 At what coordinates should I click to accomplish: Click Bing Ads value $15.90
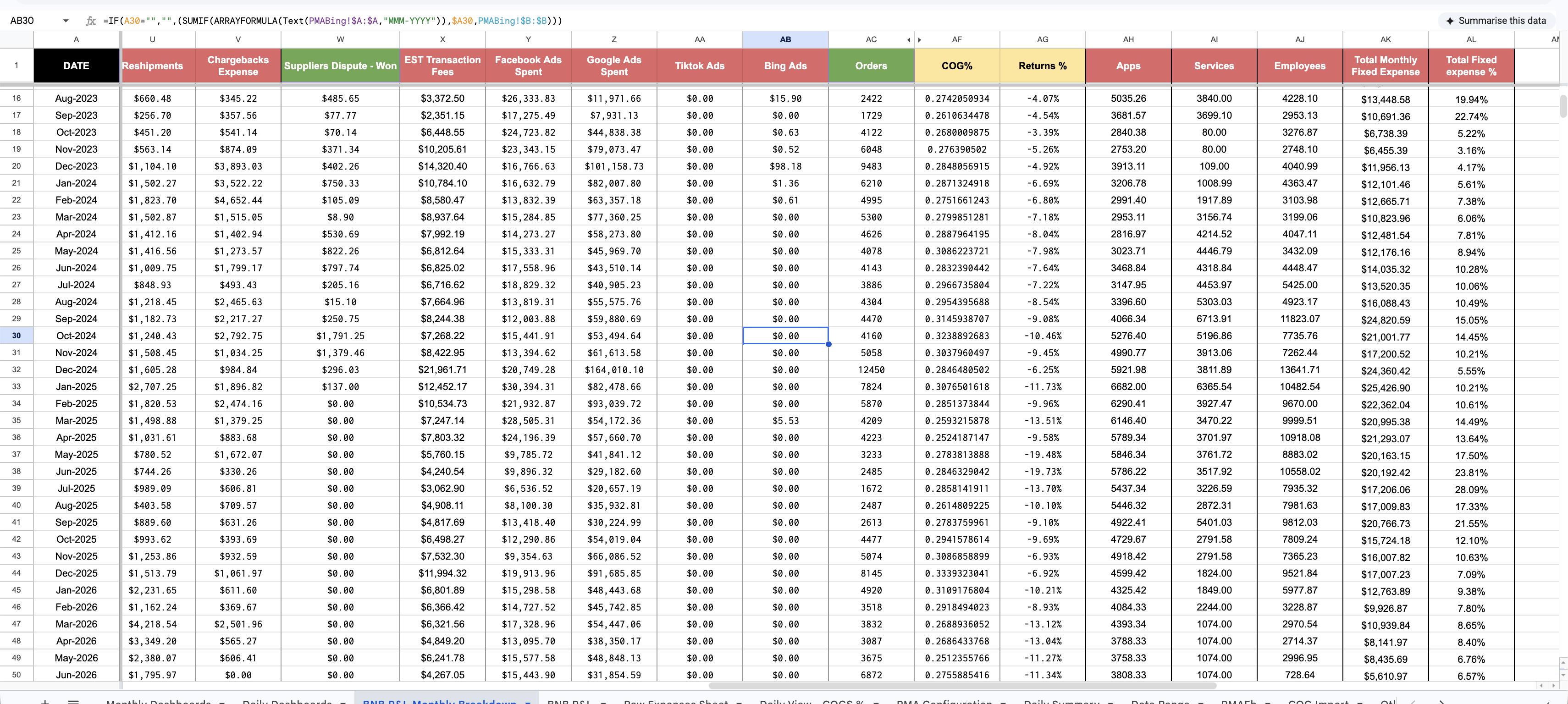pyautogui.click(x=785, y=99)
